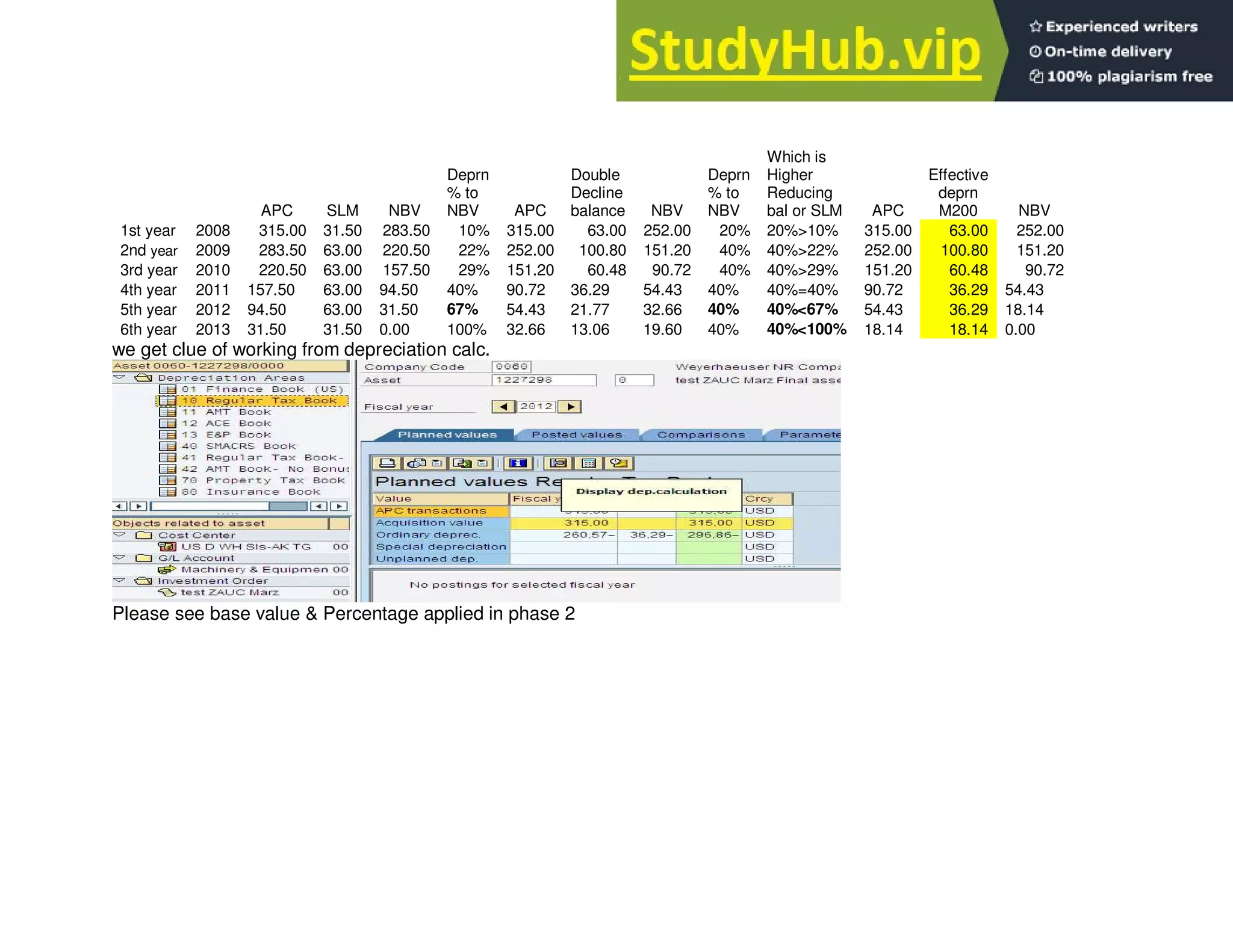Collapse the Depreciation Areas tree node
1233x952 pixels.
tap(120, 378)
